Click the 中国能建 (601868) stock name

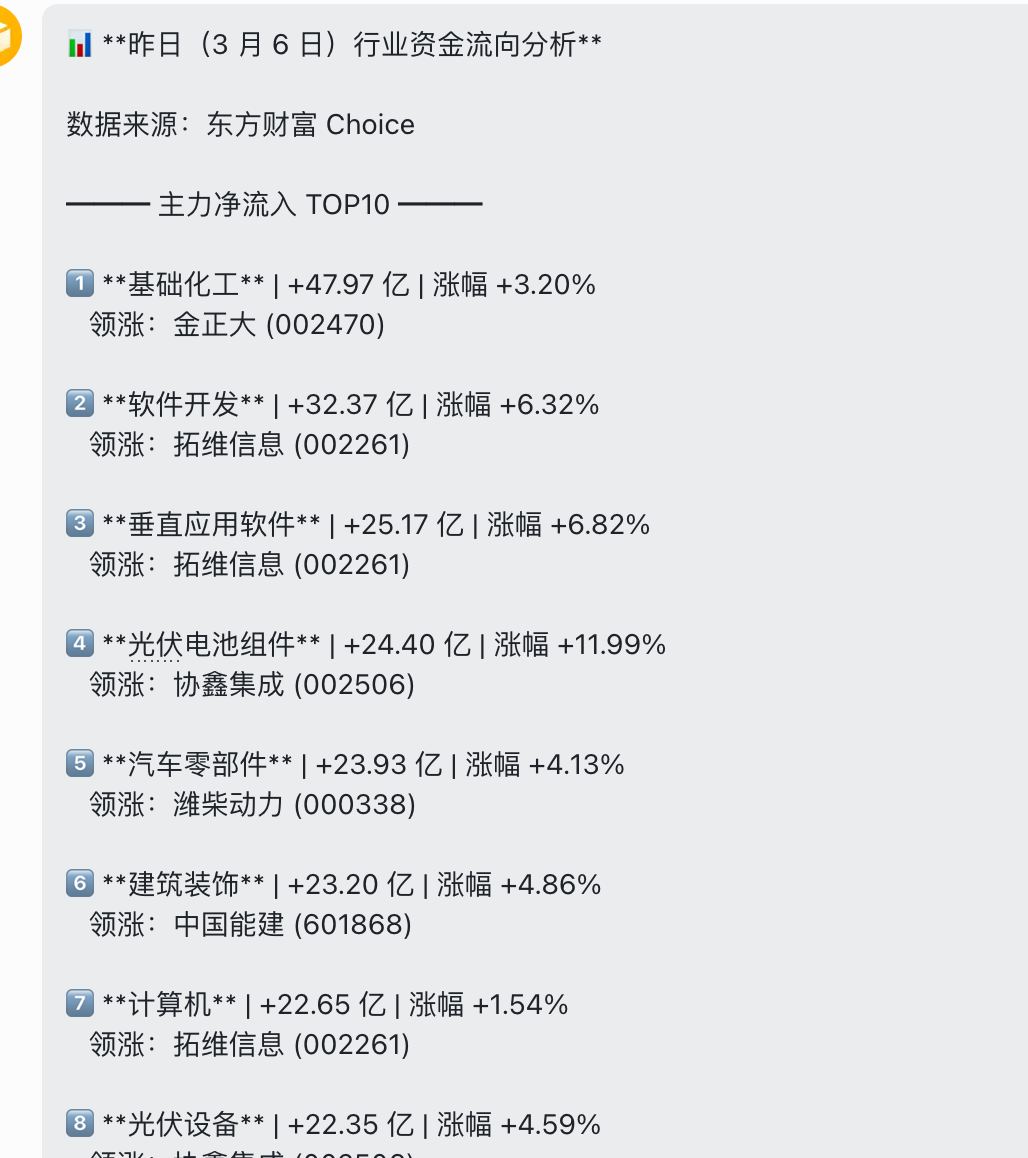coord(292,925)
